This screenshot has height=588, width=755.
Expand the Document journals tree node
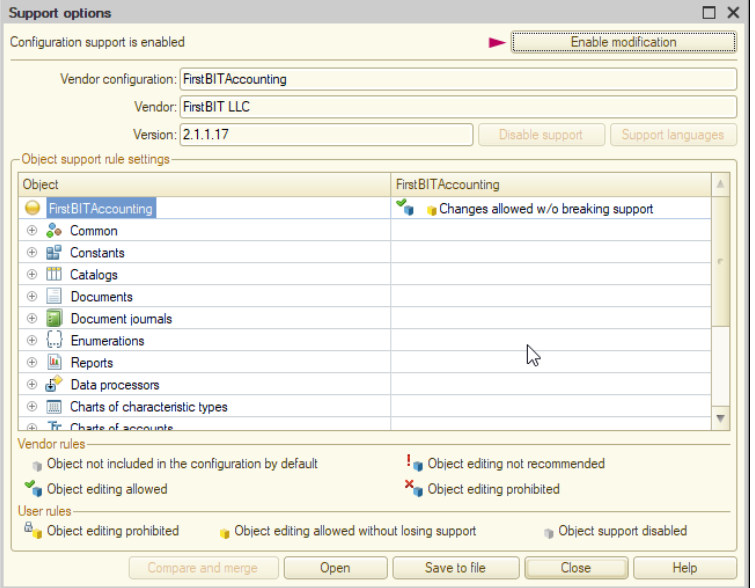click(32, 318)
